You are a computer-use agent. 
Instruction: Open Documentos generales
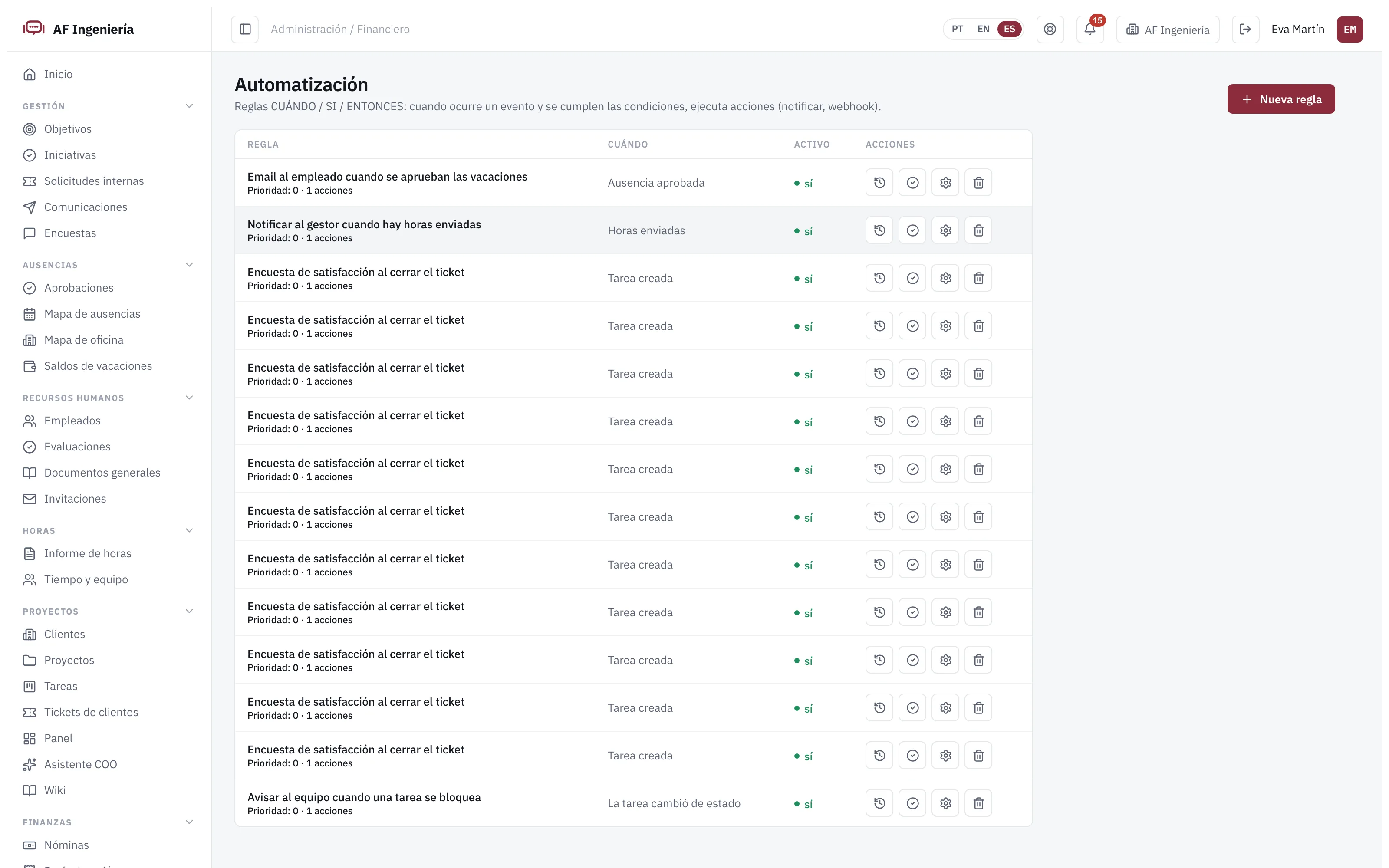102,473
